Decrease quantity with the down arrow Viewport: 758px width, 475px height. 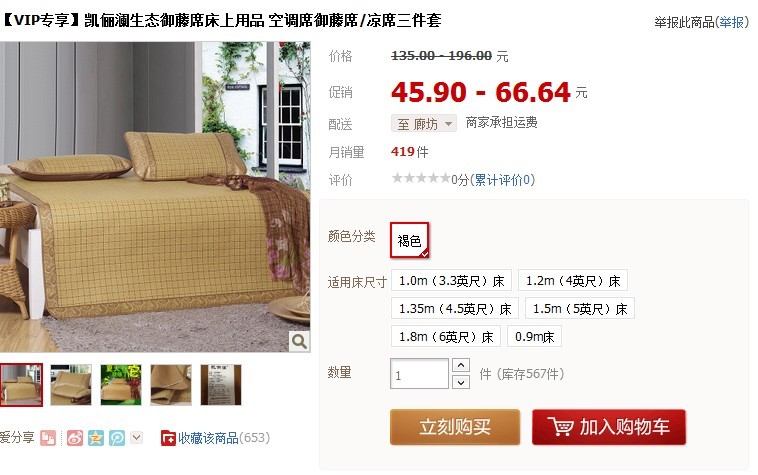pos(461,382)
